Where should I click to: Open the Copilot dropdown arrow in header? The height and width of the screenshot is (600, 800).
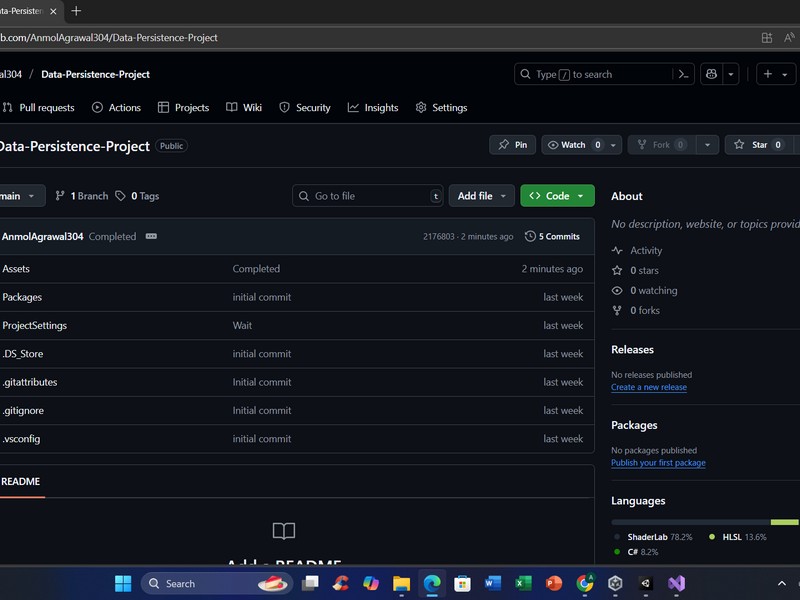[x=731, y=74]
